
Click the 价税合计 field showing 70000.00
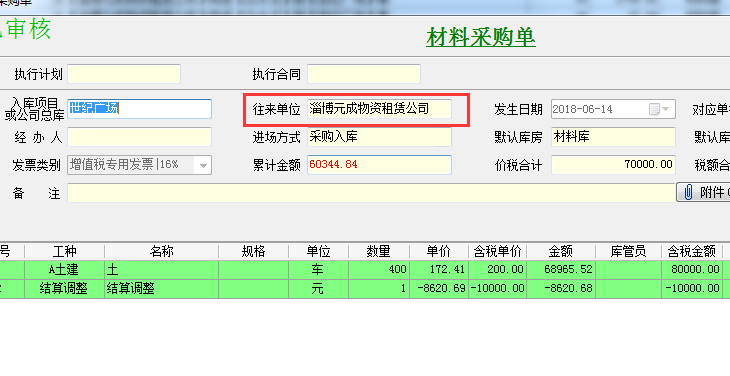[613, 165]
